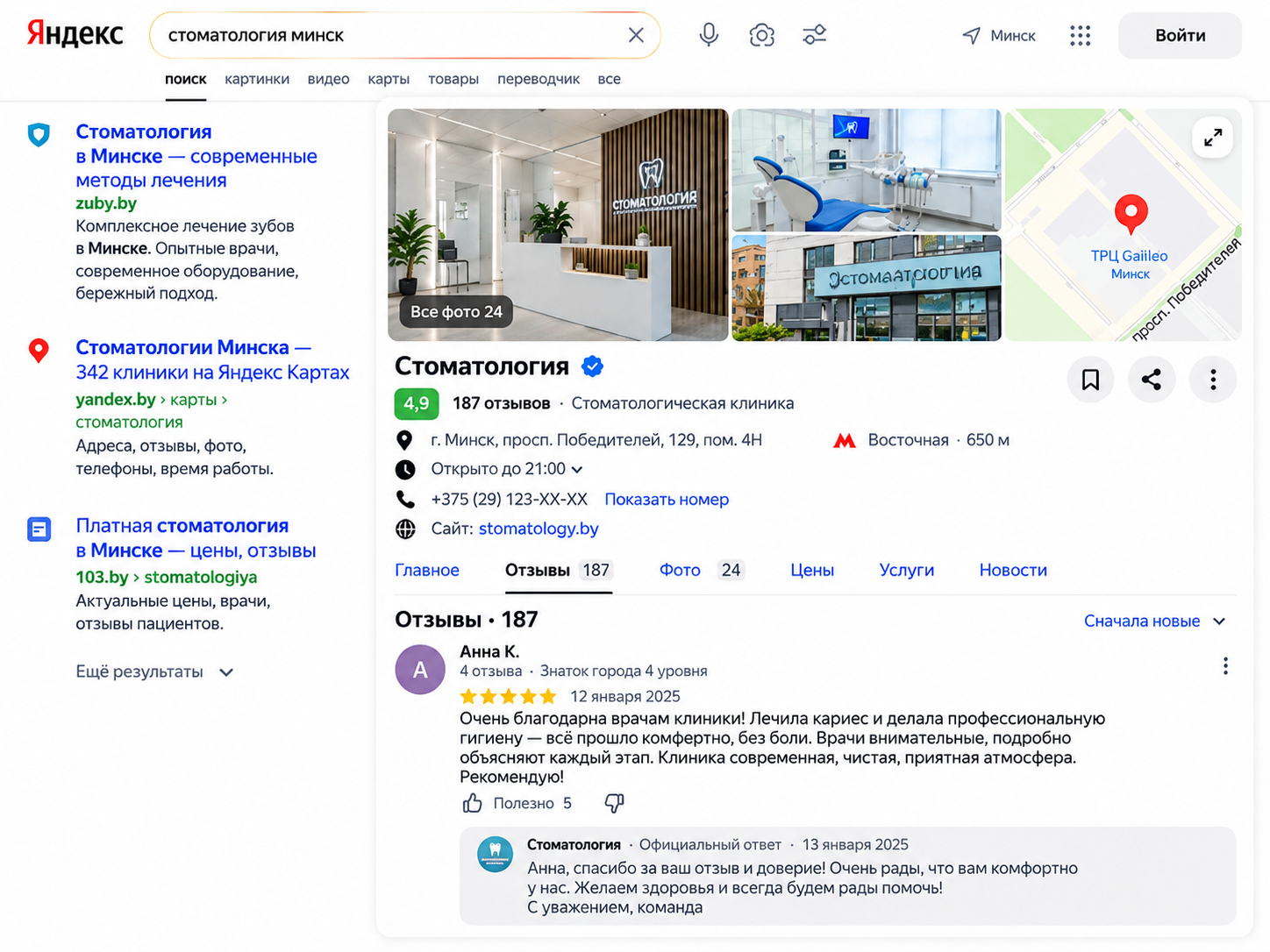Open the Цены tab
Screen dimensions: 1270x952
tap(812, 570)
